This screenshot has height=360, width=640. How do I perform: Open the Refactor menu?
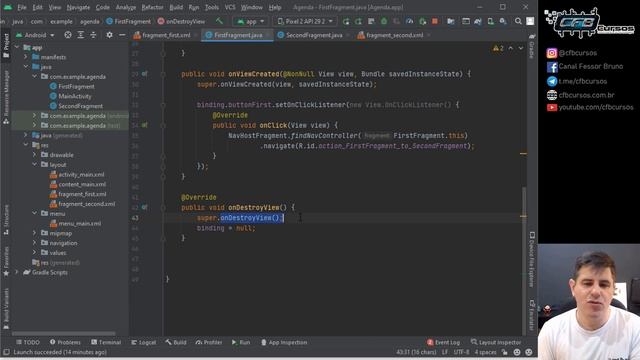pyautogui.click(x=152, y=7)
